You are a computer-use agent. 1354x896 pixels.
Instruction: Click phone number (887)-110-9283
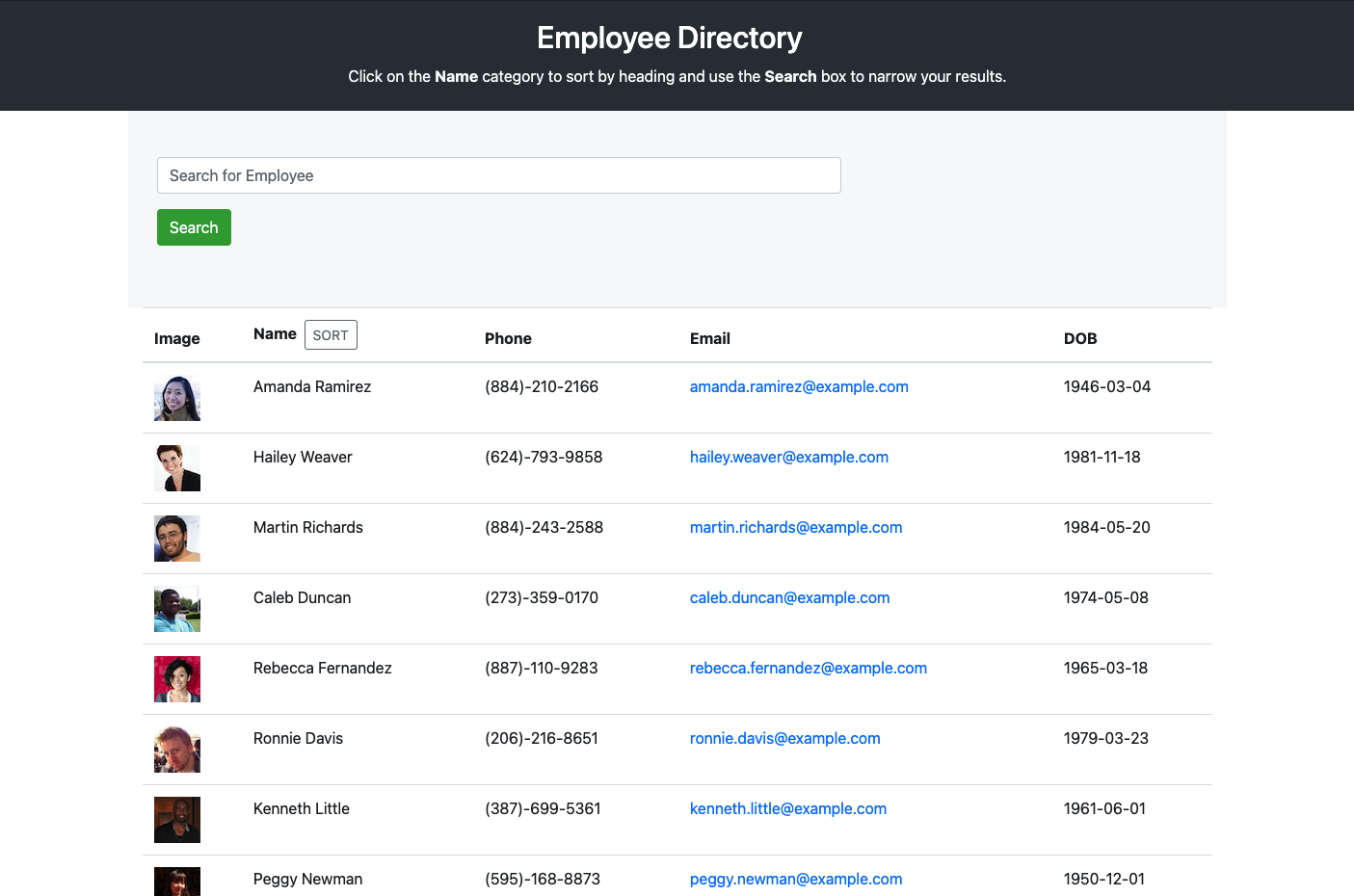click(x=542, y=668)
